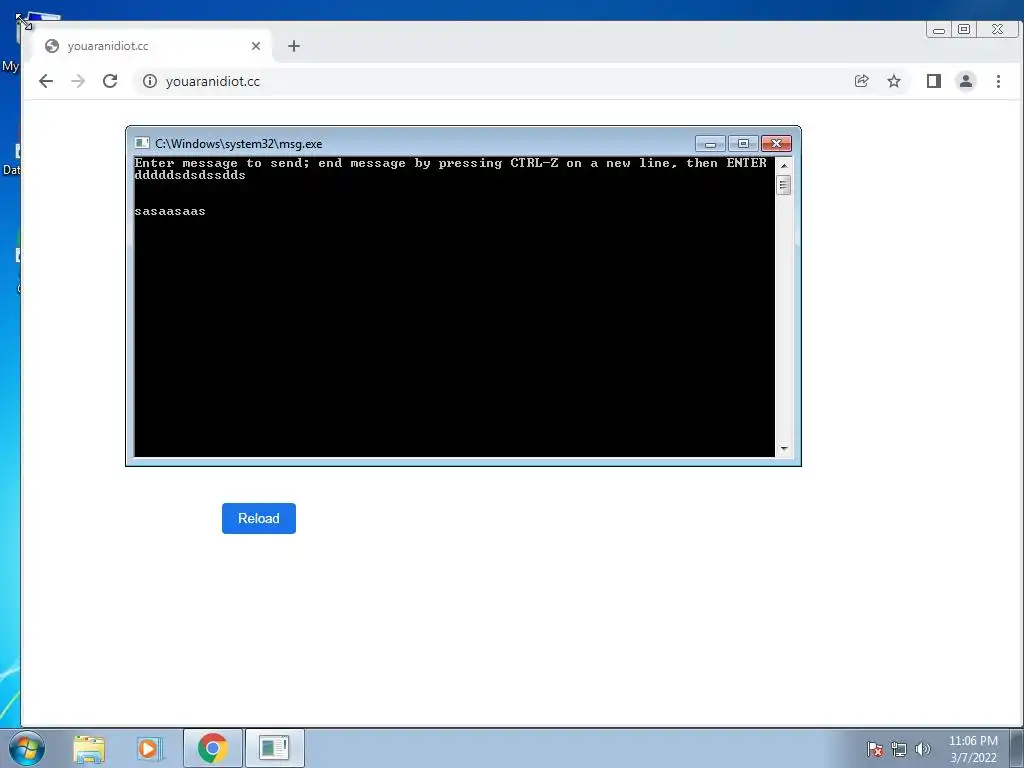Image resolution: width=1024 pixels, height=768 pixels.
Task: Go back with the browser back arrow
Action: click(46, 81)
